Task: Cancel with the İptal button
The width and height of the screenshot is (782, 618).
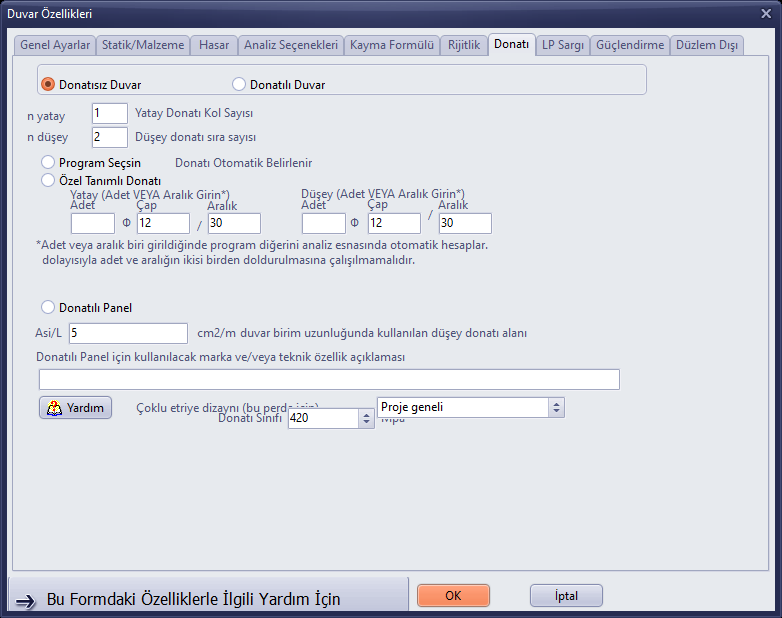Action: pos(566,596)
